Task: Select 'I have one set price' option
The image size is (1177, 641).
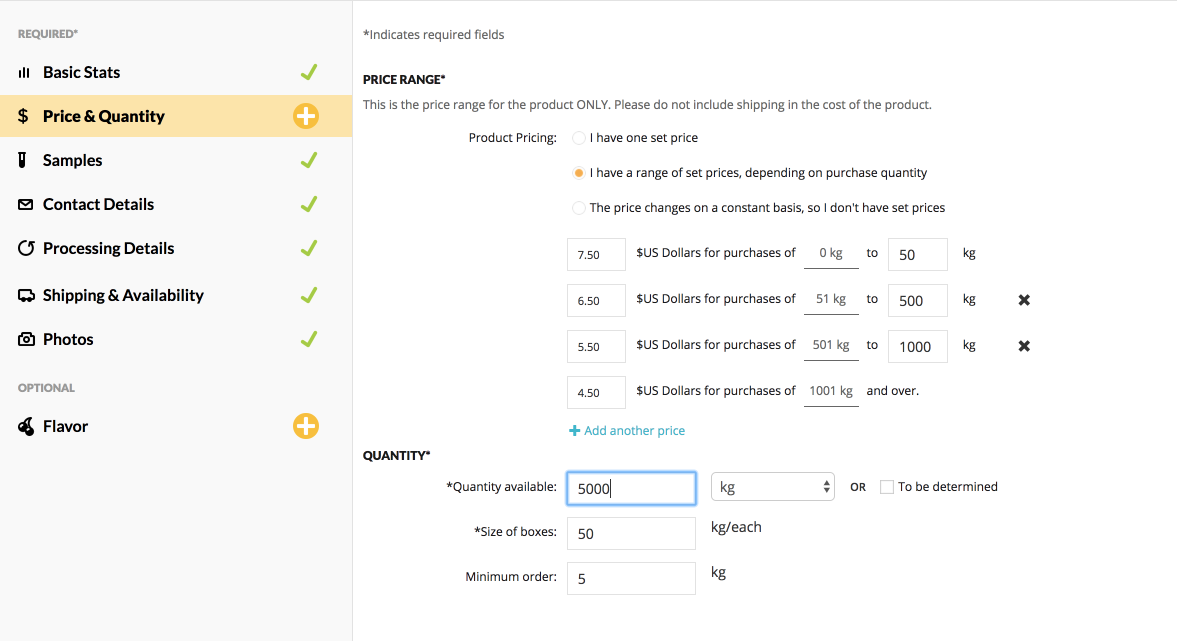Action: coord(579,138)
